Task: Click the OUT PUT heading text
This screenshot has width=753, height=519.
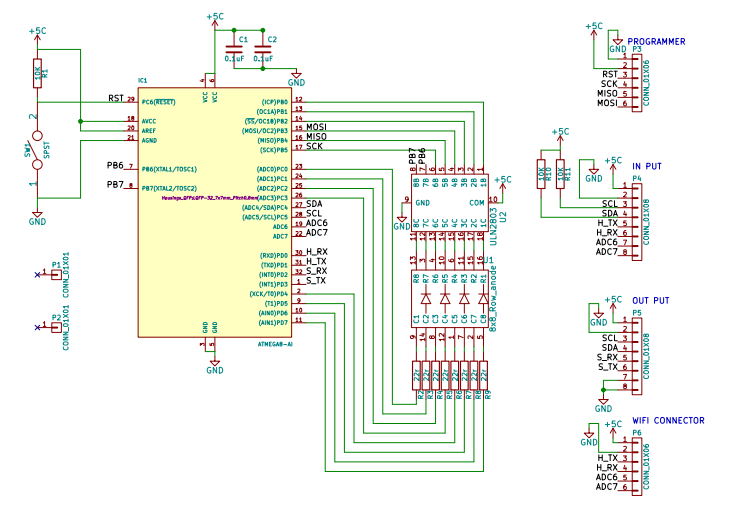Action: click(651, 301)
